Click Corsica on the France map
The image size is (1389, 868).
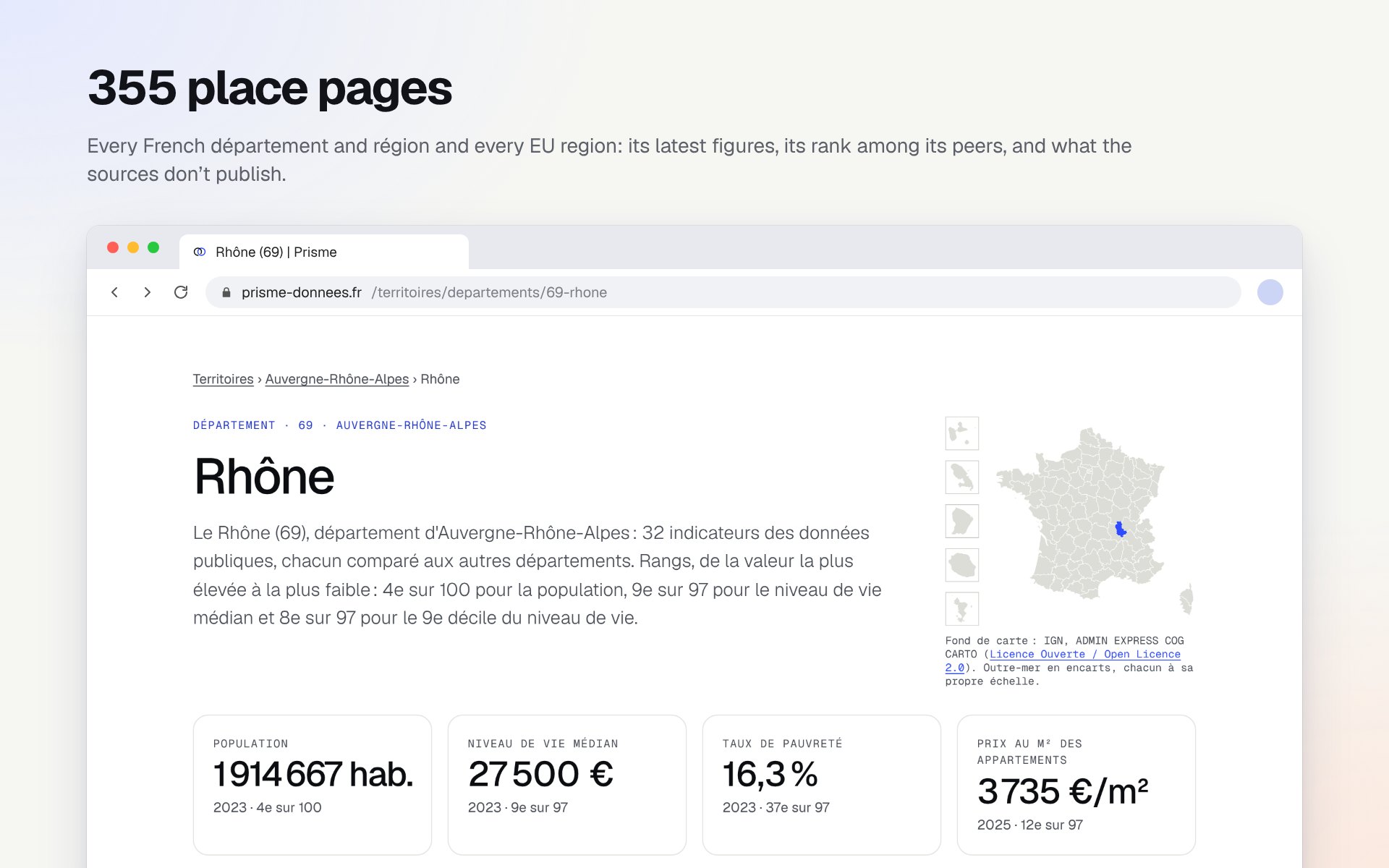1186,600
